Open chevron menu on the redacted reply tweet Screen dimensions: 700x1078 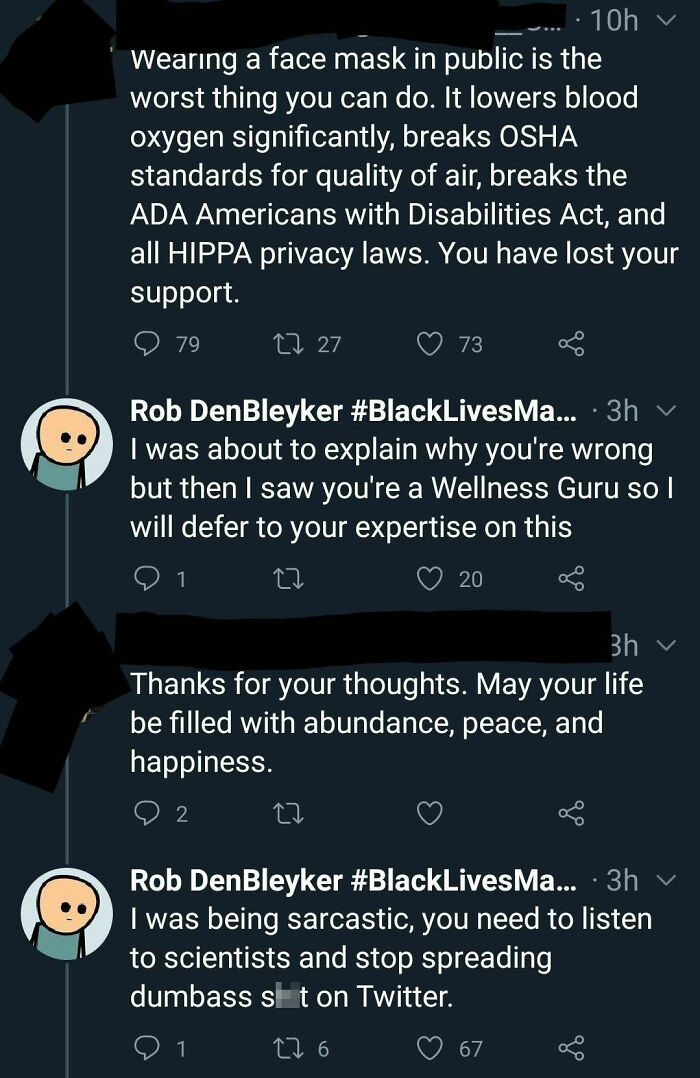point(670,645)
